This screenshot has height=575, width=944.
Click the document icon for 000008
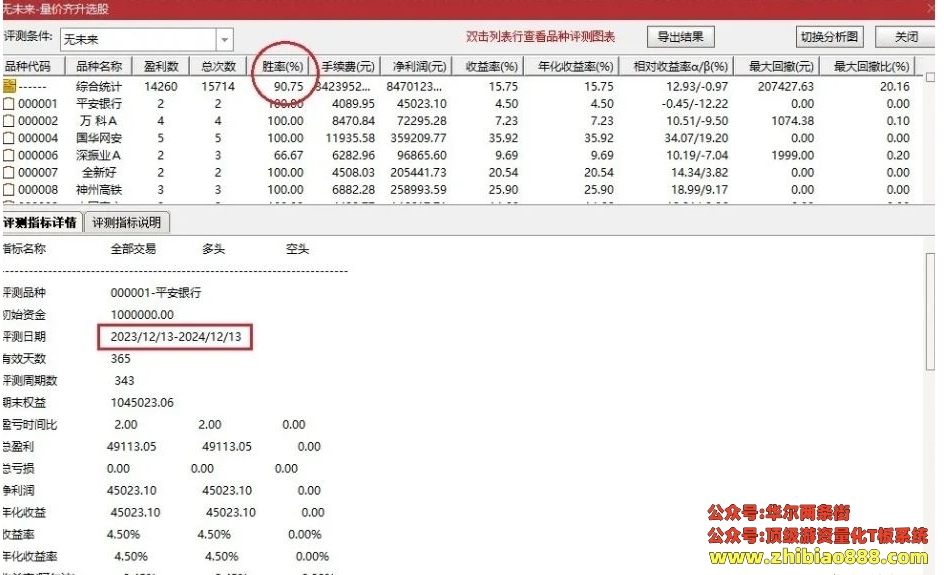click(8, 190)
